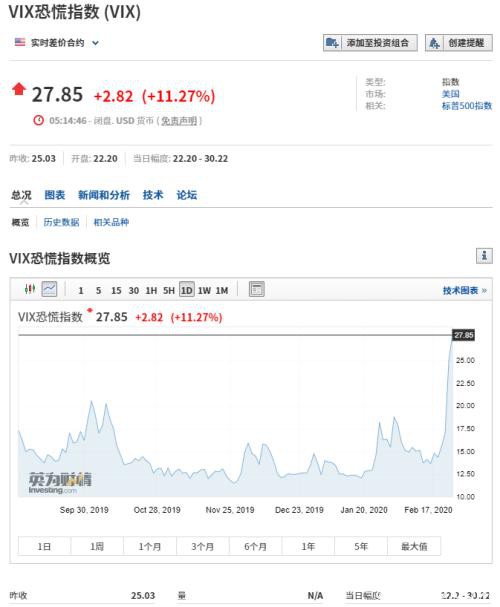Screen dimensions: 500x607
Task: Select the 1周 time range
Action: click(x=97, y=546)
